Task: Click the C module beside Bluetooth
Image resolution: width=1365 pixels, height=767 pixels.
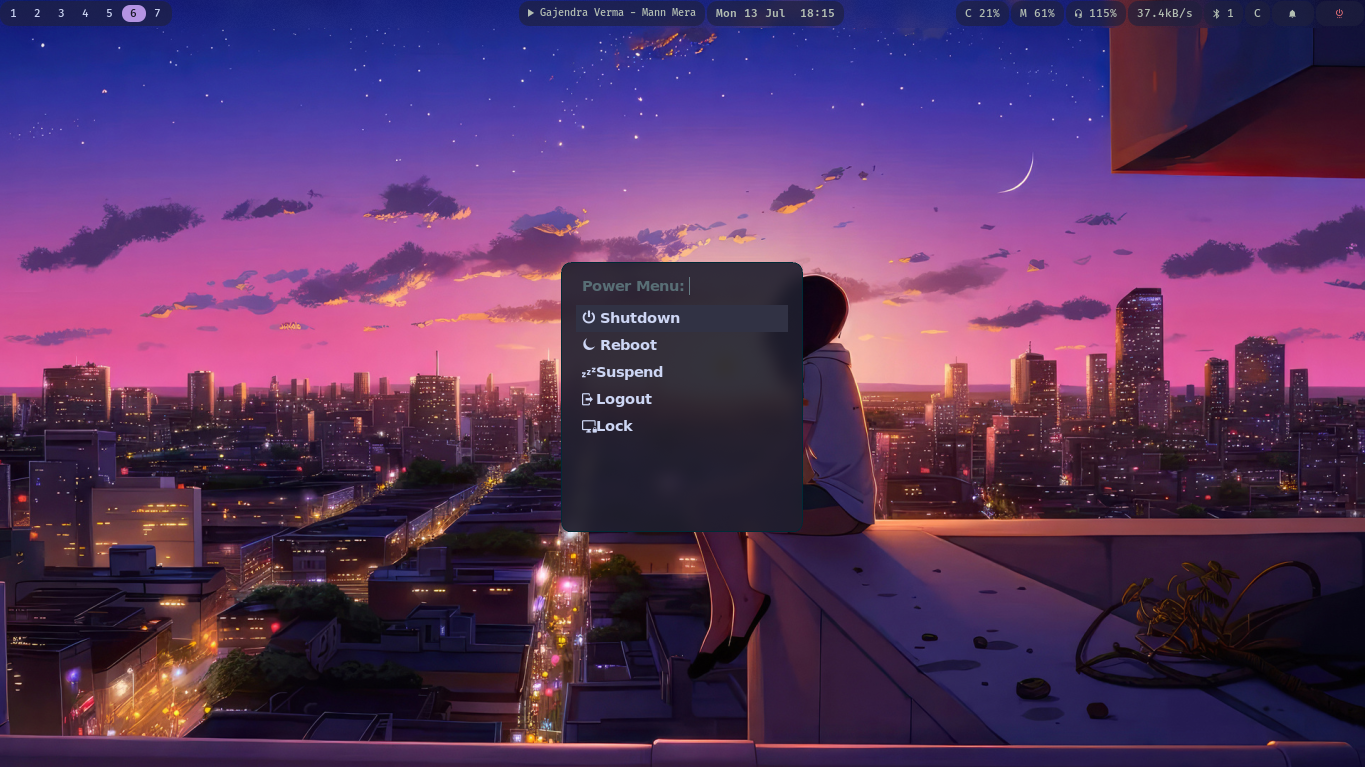Action: pos(1257,13)
